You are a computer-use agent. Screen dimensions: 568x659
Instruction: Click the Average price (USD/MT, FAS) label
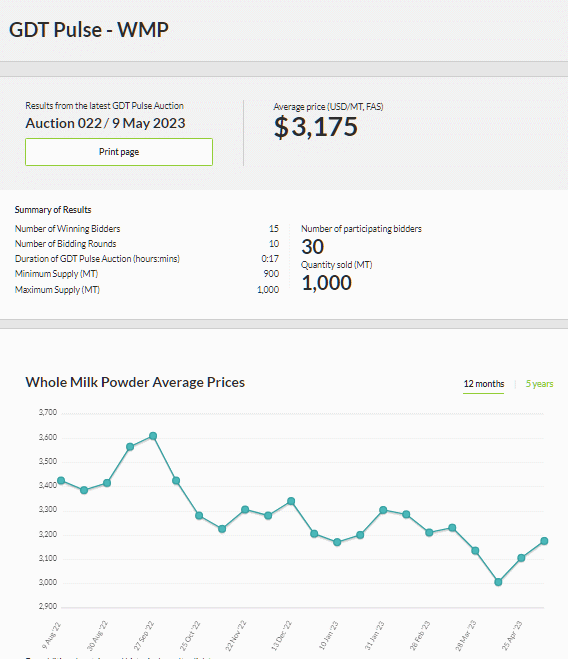(328, 107)
